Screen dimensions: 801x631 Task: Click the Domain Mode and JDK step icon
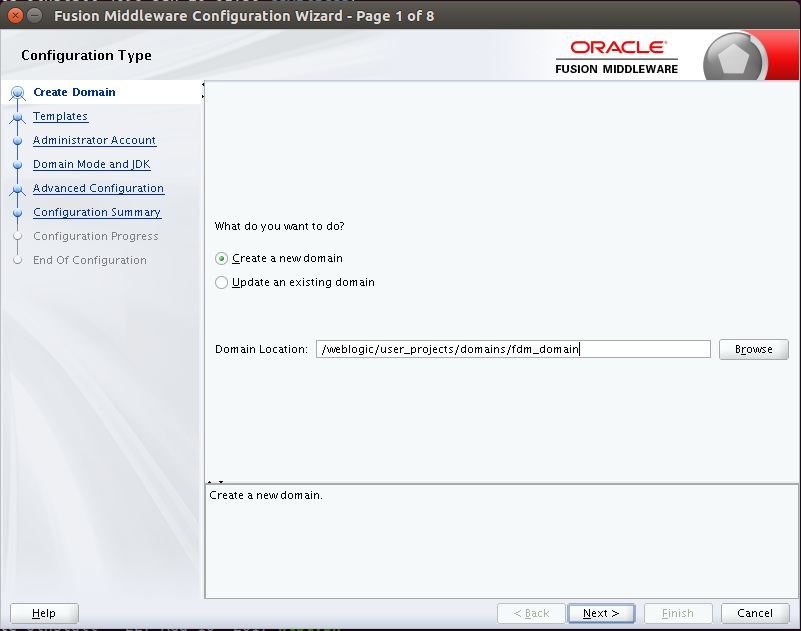coord(17,164)
